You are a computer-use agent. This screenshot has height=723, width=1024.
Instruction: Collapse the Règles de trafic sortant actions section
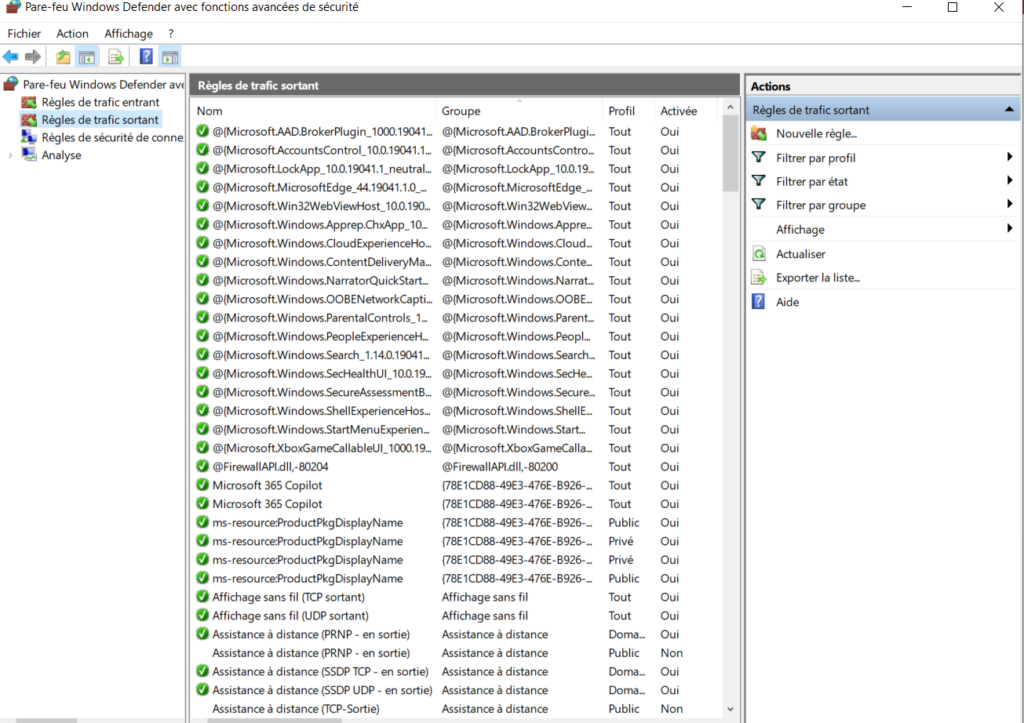(x=1009, y=110)
